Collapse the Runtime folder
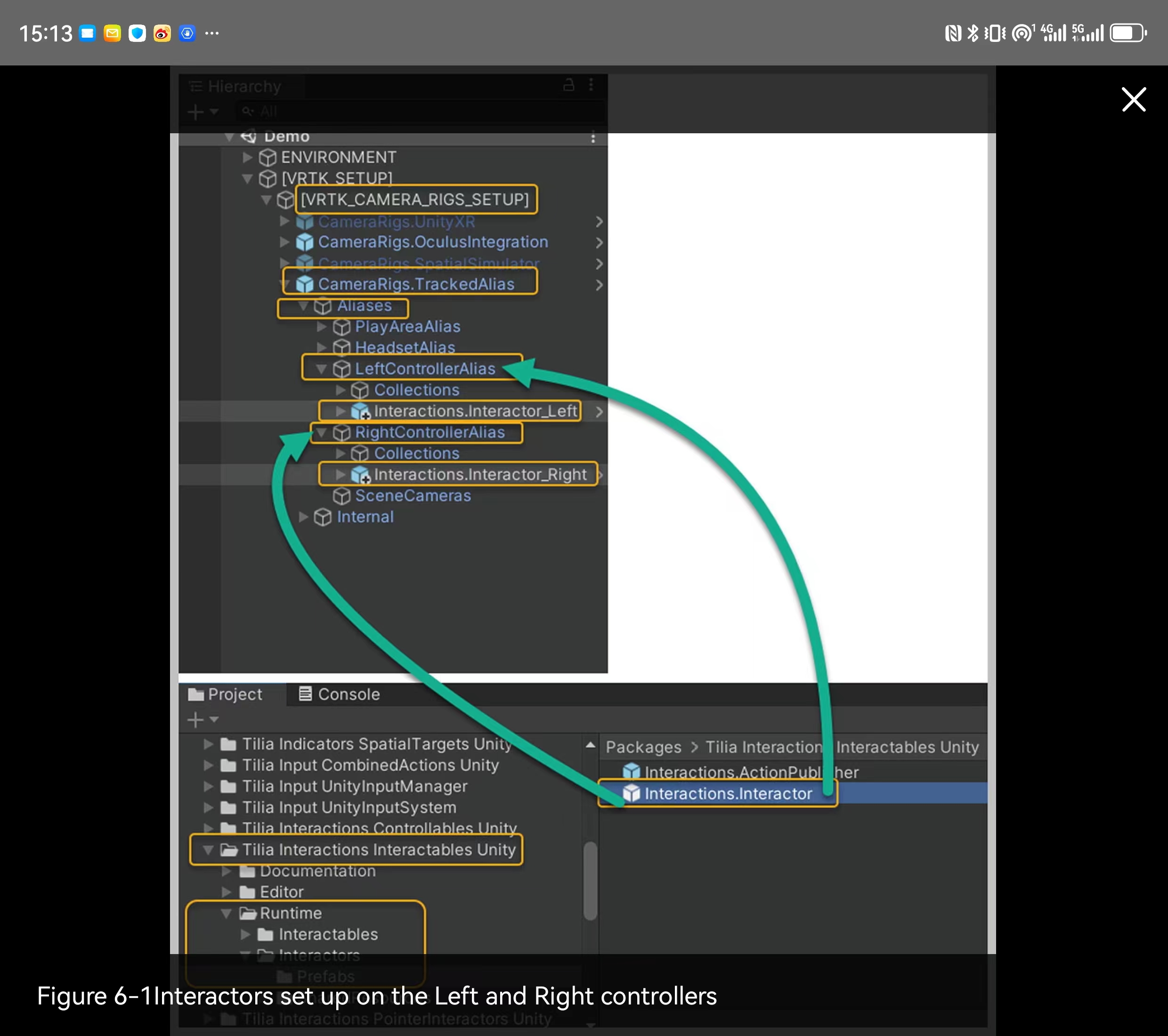Image resolution: width=1168 pixels, height=1036 pixels. click(x=227, y=913)
